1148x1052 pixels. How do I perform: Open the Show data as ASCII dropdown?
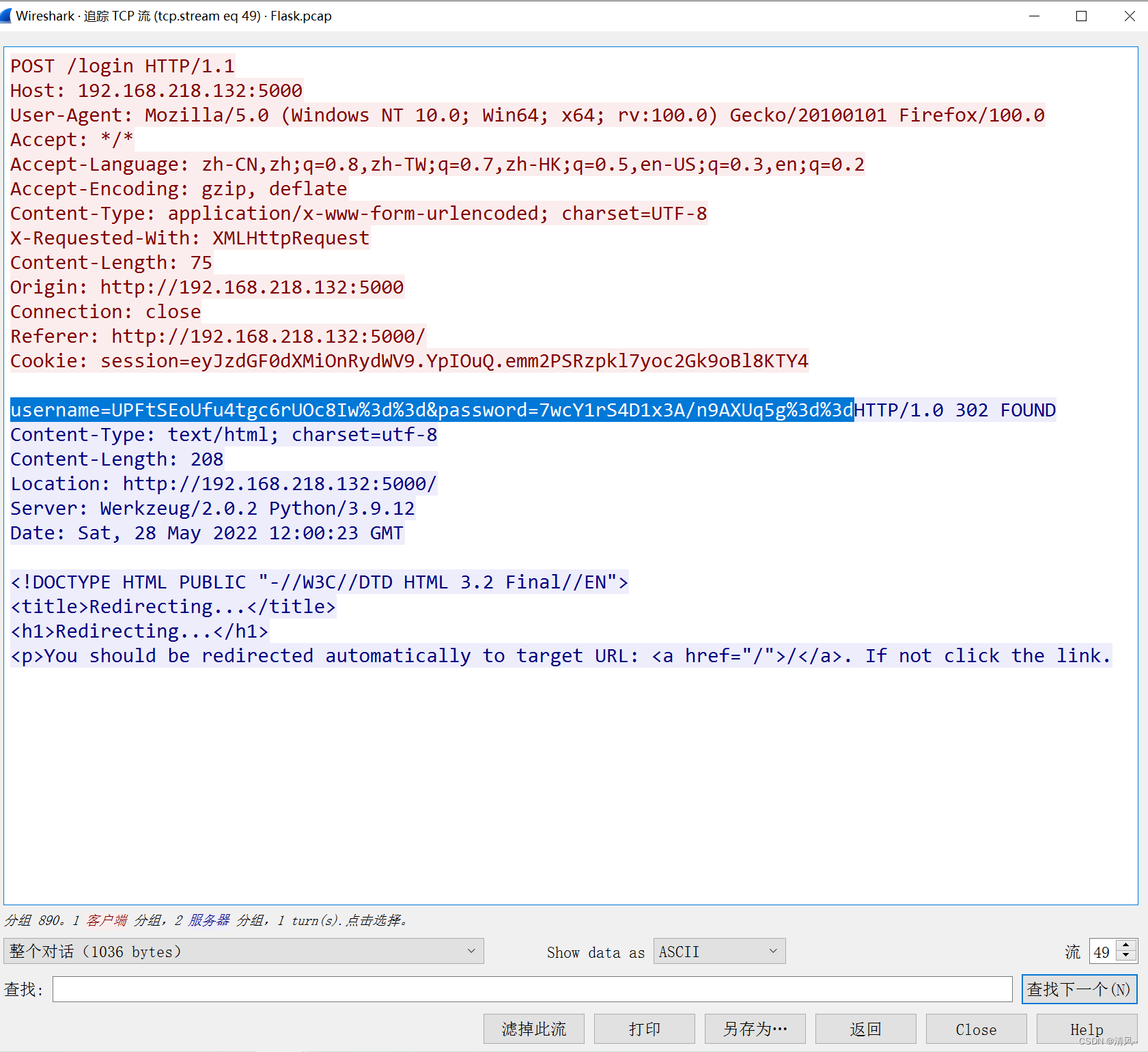click(719, 951)
